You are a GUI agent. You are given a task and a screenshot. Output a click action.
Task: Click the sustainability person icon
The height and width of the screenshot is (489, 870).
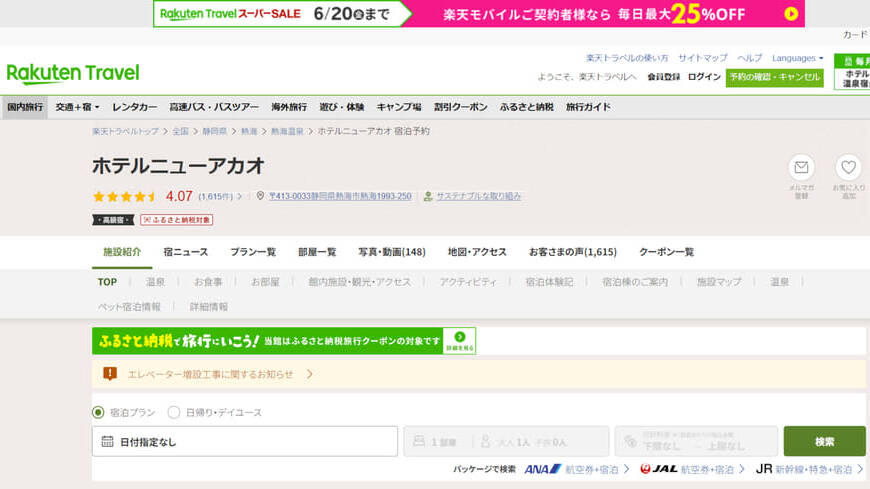(x=428, y=196)
